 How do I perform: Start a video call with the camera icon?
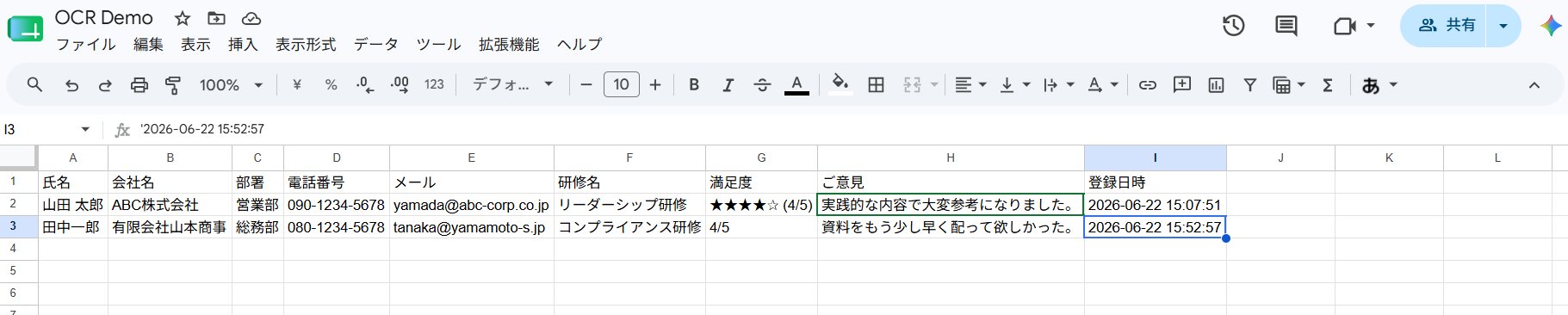click(1345, 26)
